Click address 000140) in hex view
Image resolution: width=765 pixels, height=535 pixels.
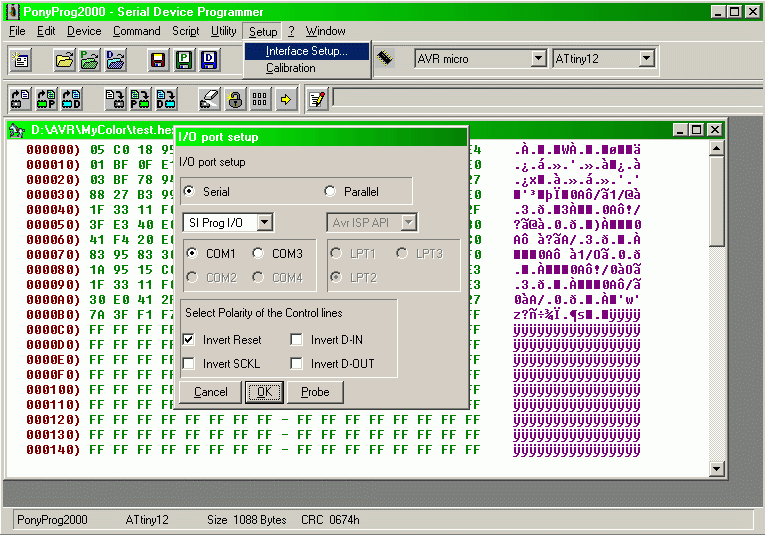pyautogui.click(x=53, y=450)
